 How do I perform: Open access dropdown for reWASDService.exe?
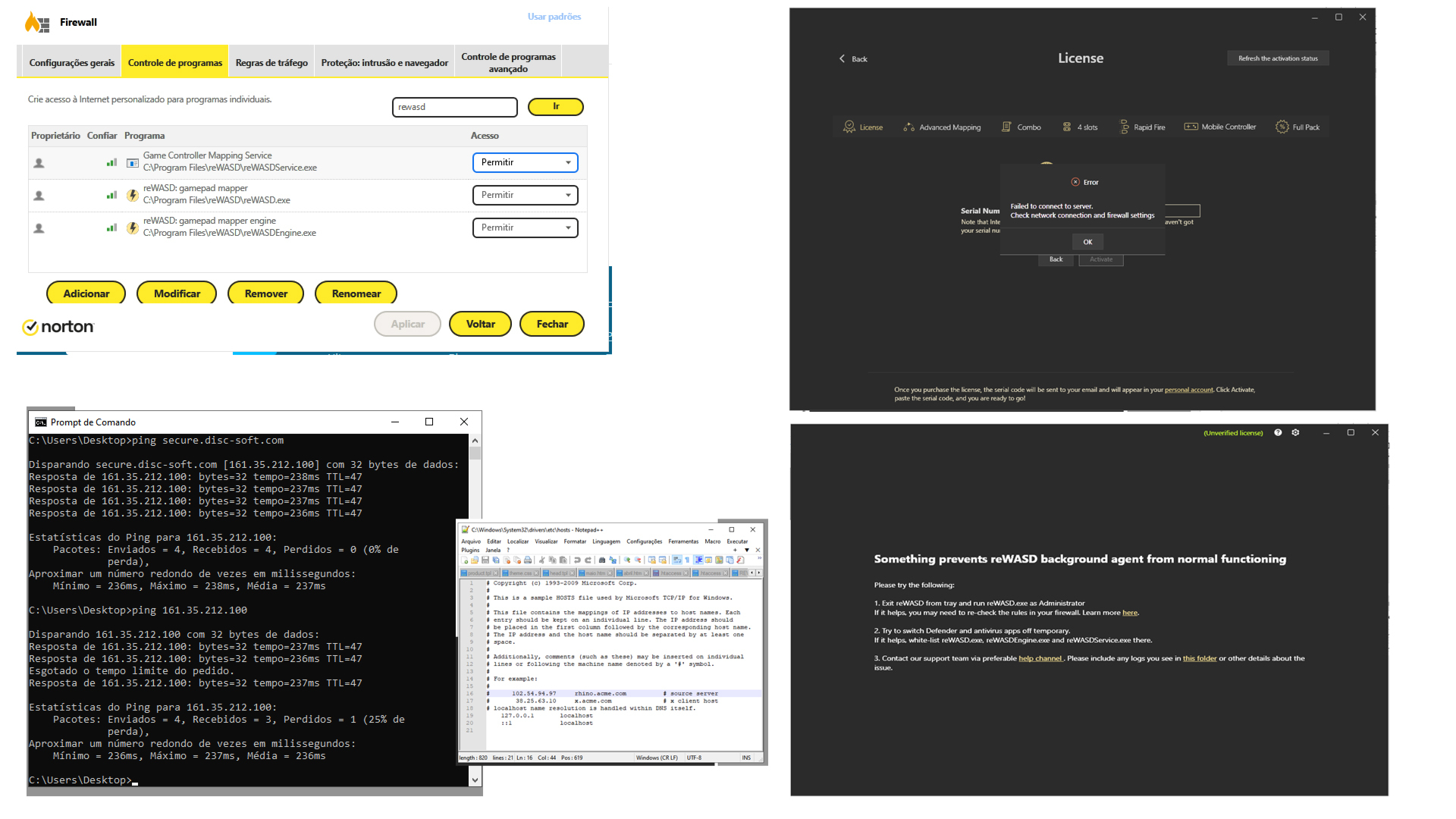[525, 162]
